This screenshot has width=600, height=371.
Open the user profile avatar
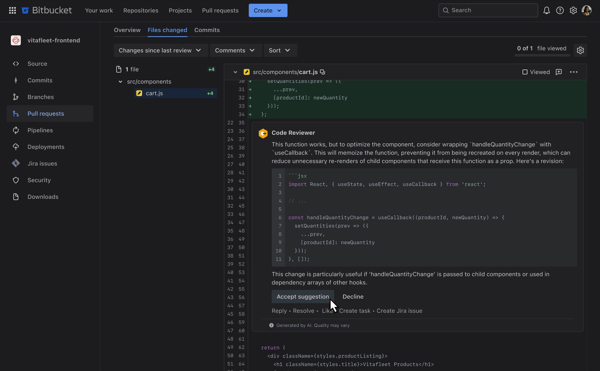point(587,10)
